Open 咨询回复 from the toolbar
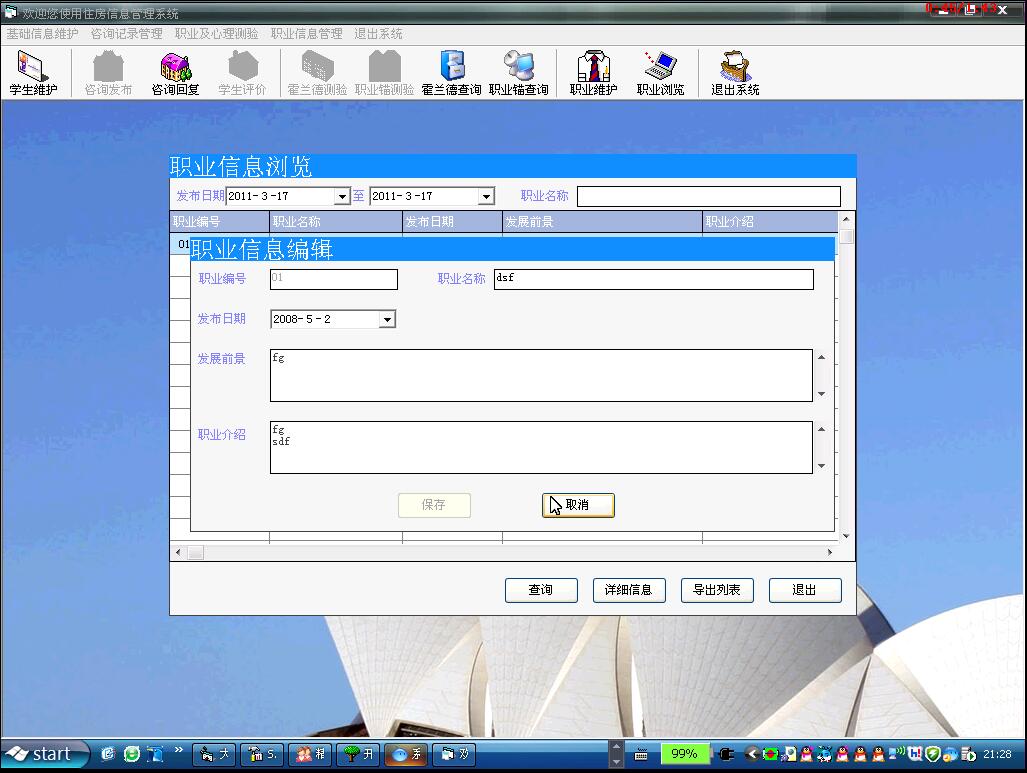 coord(176,73)
